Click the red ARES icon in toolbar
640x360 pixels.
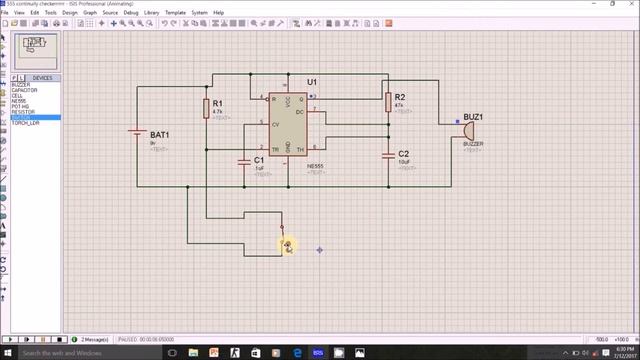(x=389, y=24)
